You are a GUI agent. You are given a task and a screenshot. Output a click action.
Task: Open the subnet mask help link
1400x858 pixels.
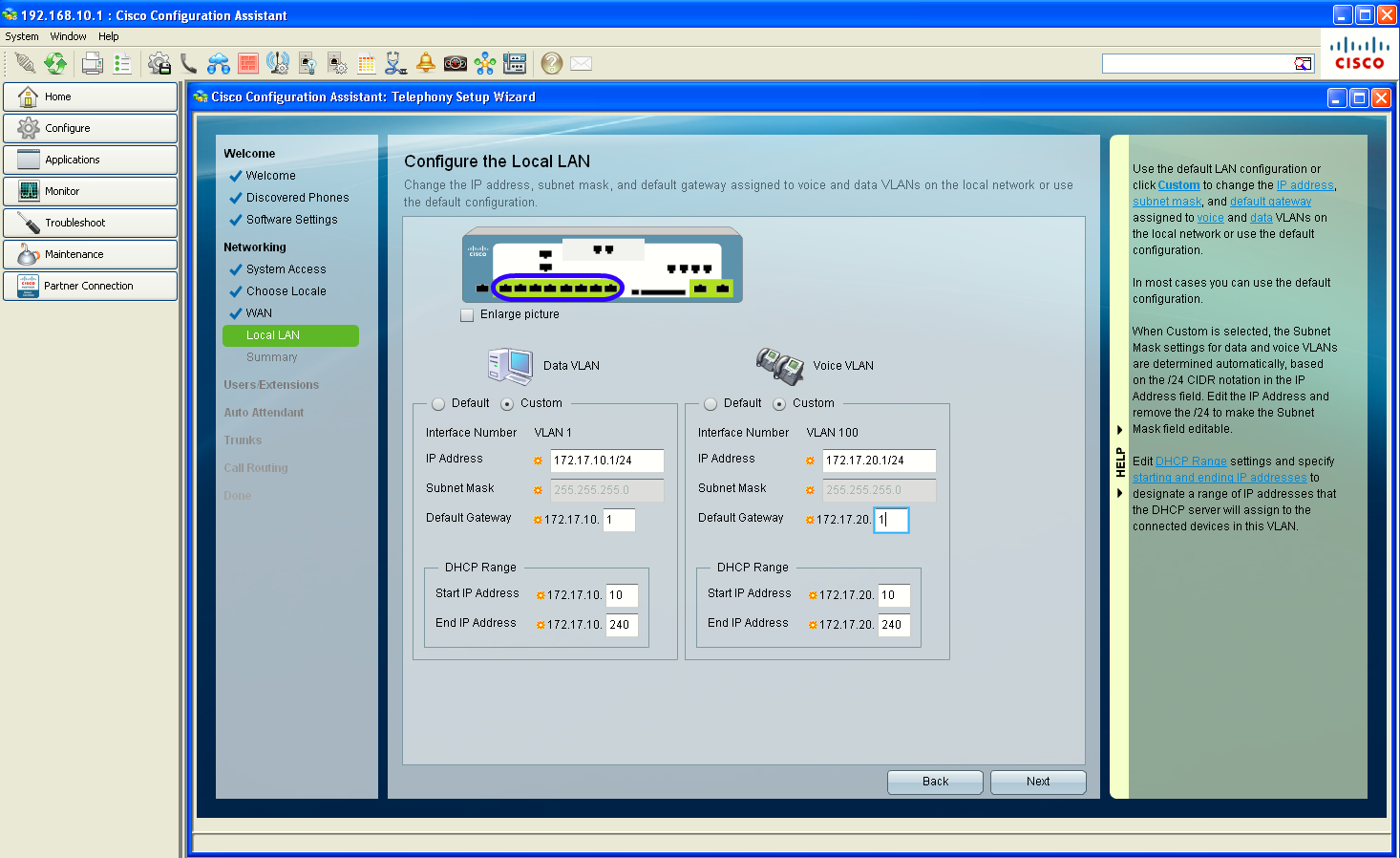pos(1167,202)
